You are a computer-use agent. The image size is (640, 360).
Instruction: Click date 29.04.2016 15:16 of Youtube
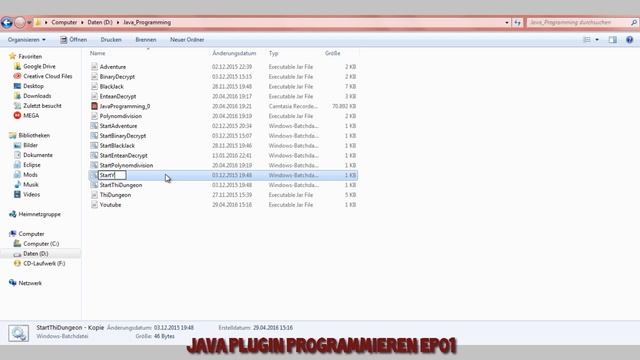232,204
